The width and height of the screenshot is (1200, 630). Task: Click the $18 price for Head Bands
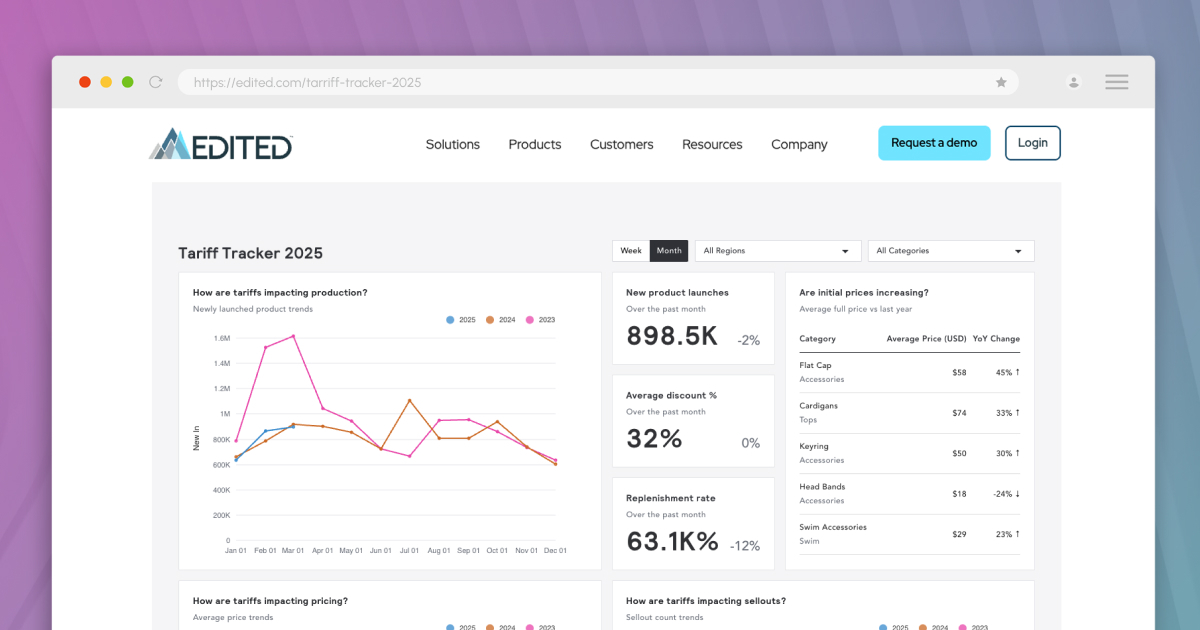point(960,494)
